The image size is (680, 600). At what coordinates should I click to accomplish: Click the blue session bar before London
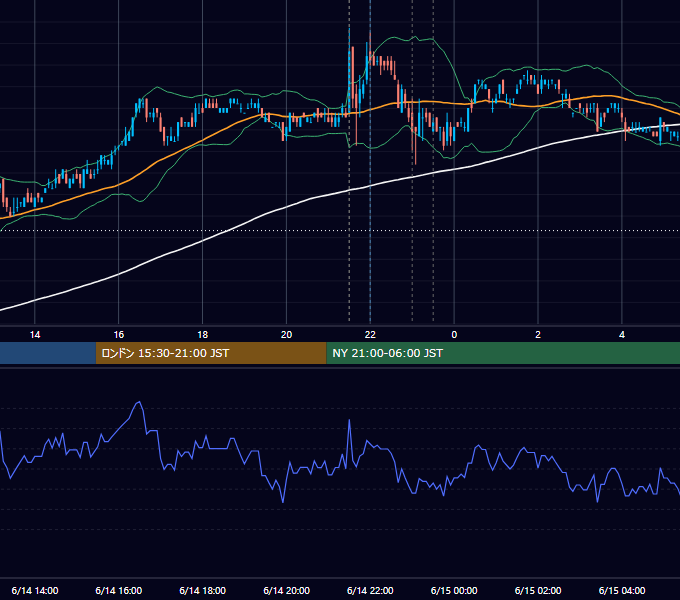pos(48,353)
